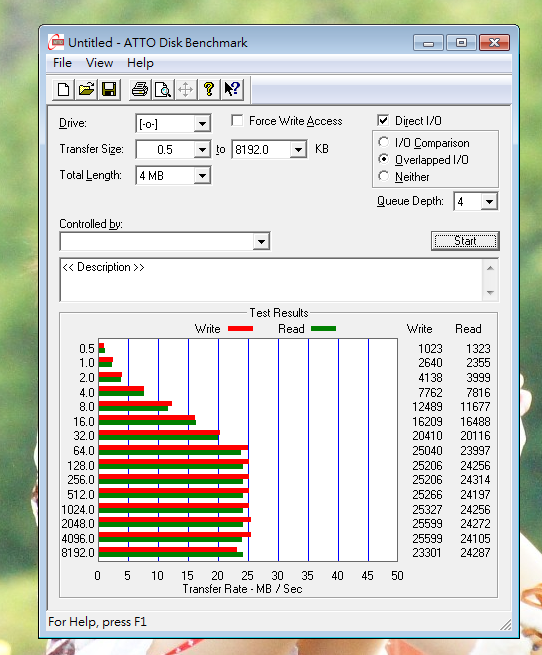Uncheck the Direct I/O checkbox
542x655 pixels.
coord(383,121)
